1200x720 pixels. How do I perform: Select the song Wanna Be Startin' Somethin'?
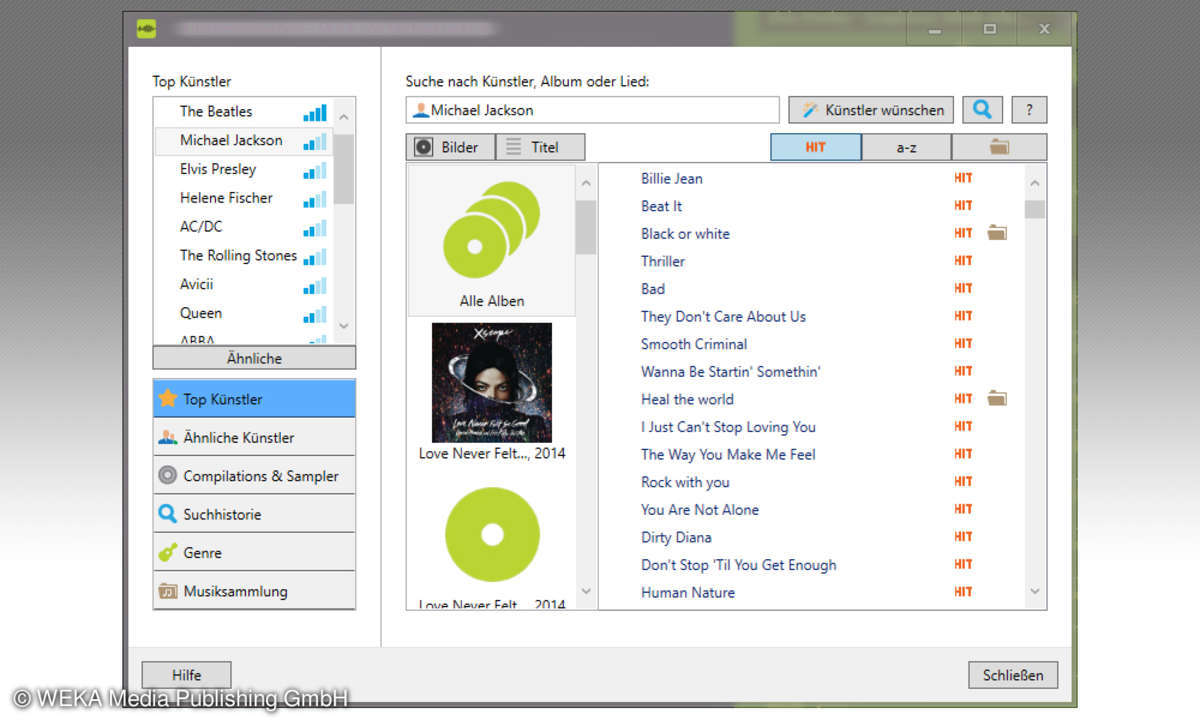point(731,371)
